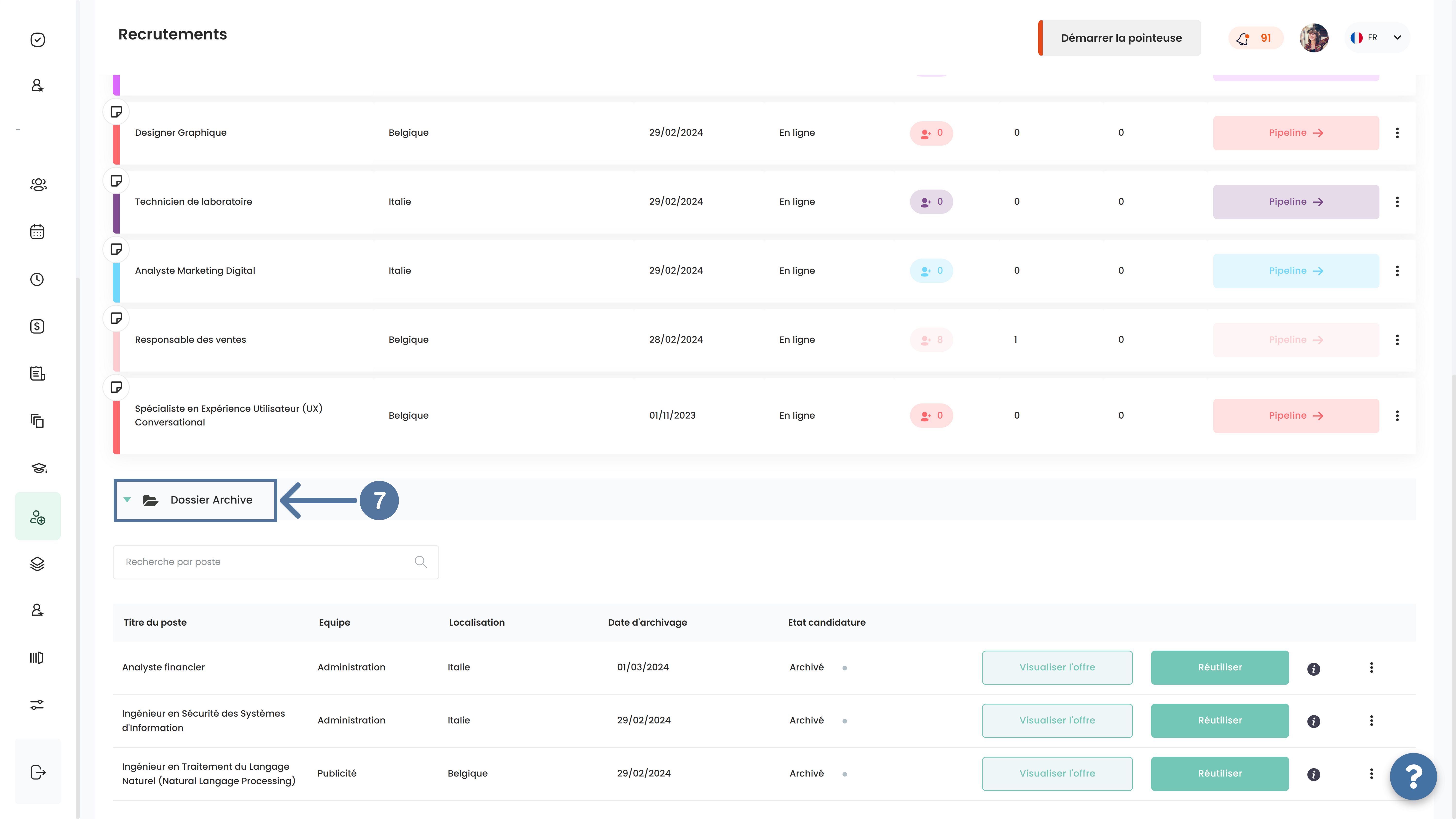This screenshot has height=819, width=1456.
Task: Show info for Ingénieur en Sécurité archive
Action: pos(1314,721)
